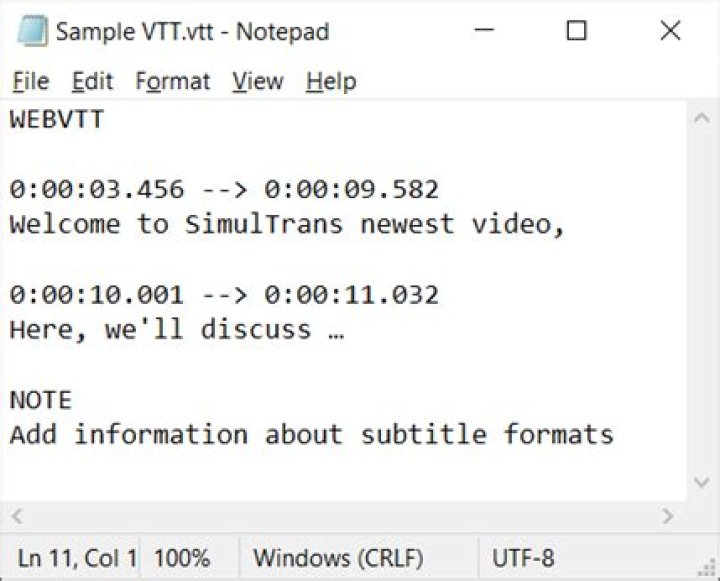Maximize the Notepad window

tap(576, 31)
